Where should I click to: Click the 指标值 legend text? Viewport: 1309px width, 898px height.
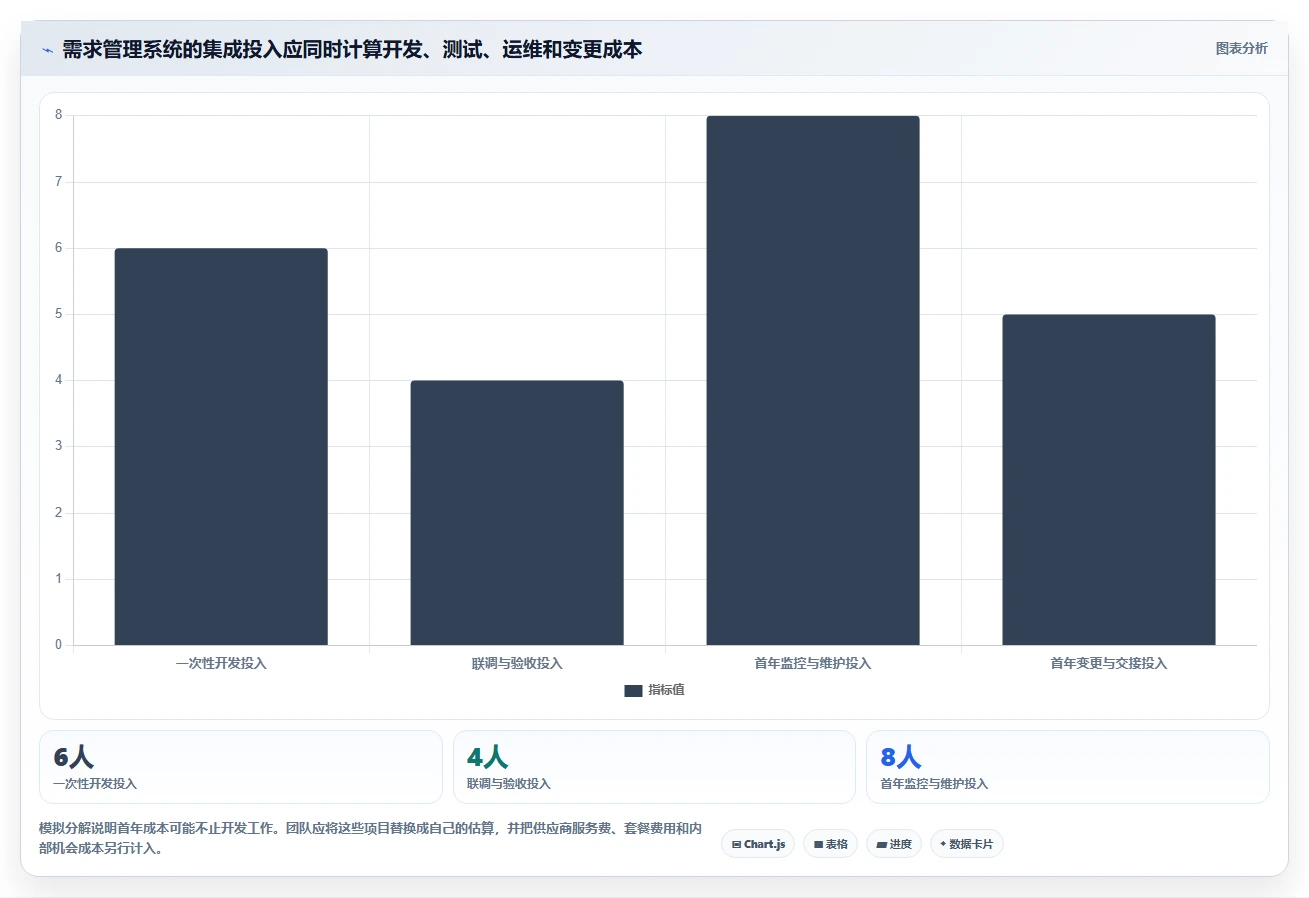coord(666,690)
